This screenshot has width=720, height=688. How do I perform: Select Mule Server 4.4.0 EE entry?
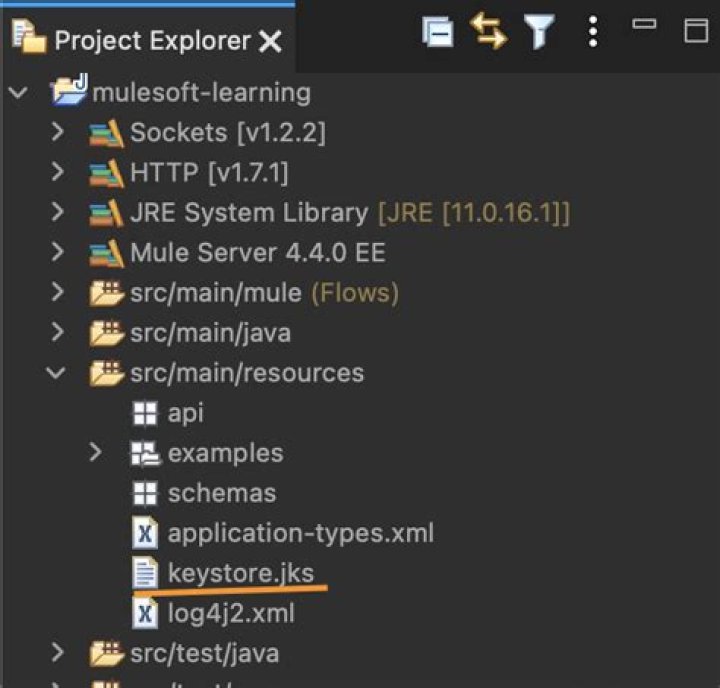click(x=258, y=253)
